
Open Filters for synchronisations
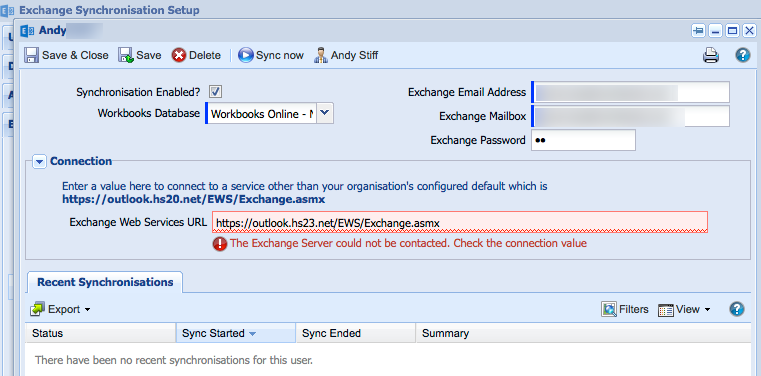click(x=625, y=309)
